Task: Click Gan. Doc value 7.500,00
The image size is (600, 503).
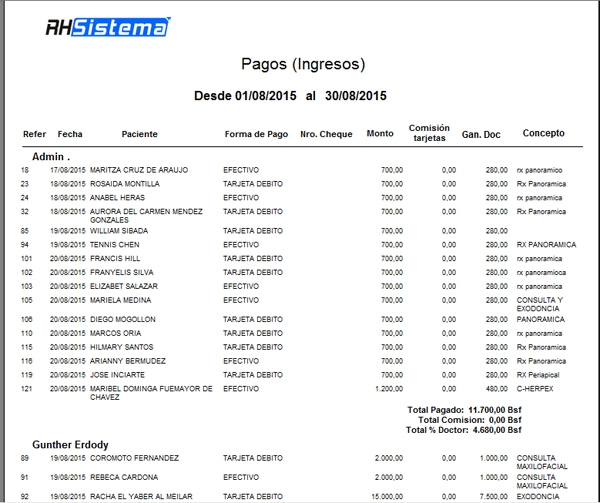Action: [x=494, y=496]
